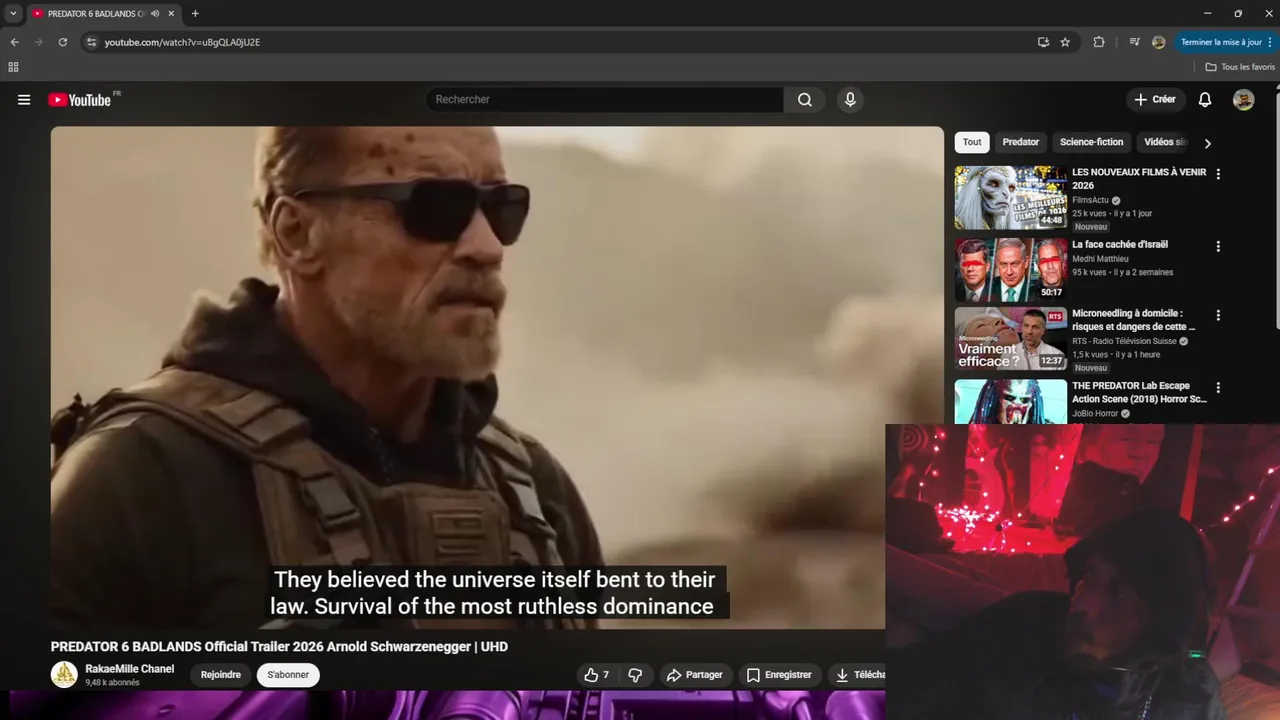Start voice search with microphone icon
The width and height of the screenshot is (1280, 720).
[850, 100]
